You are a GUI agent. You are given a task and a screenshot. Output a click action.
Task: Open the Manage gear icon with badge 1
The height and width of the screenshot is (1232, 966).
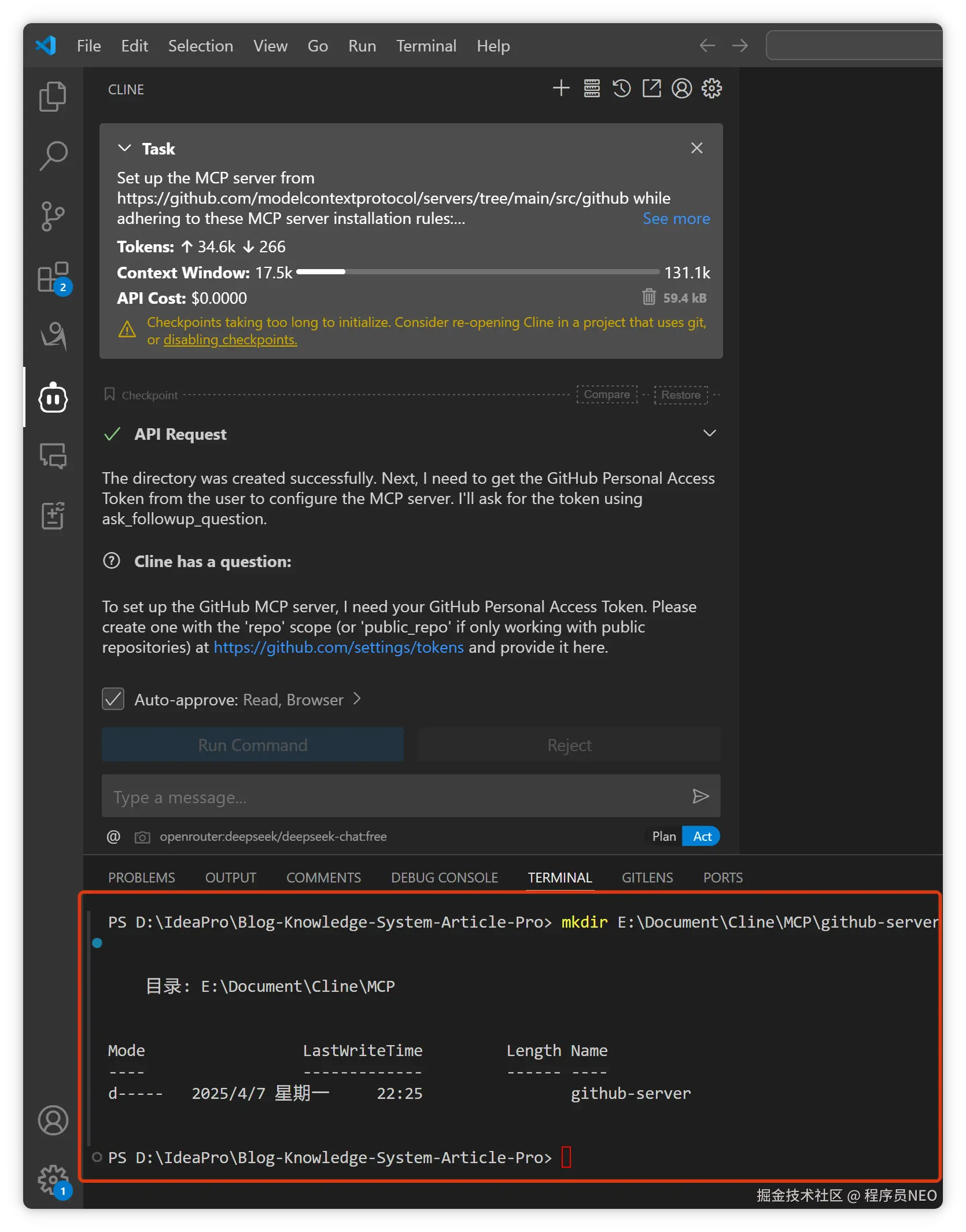[x=54, y=1180]
